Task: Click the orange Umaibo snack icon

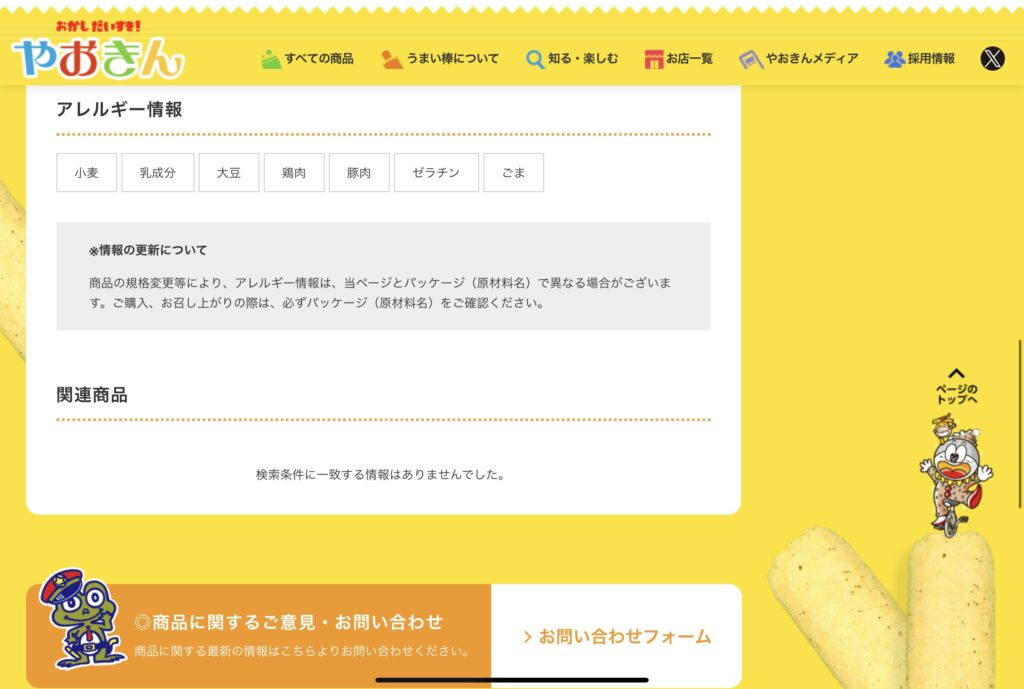Action: tap(392, 59)
